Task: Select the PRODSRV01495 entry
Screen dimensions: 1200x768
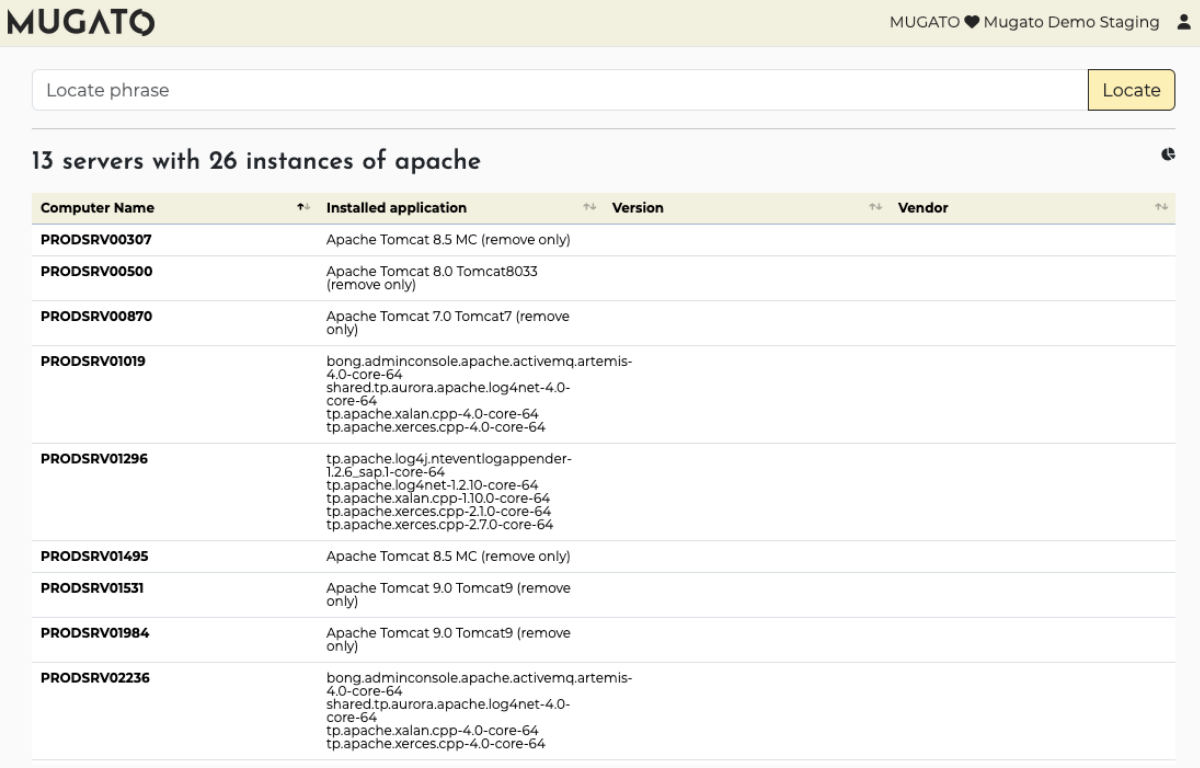Action: [x=94, y=556]
